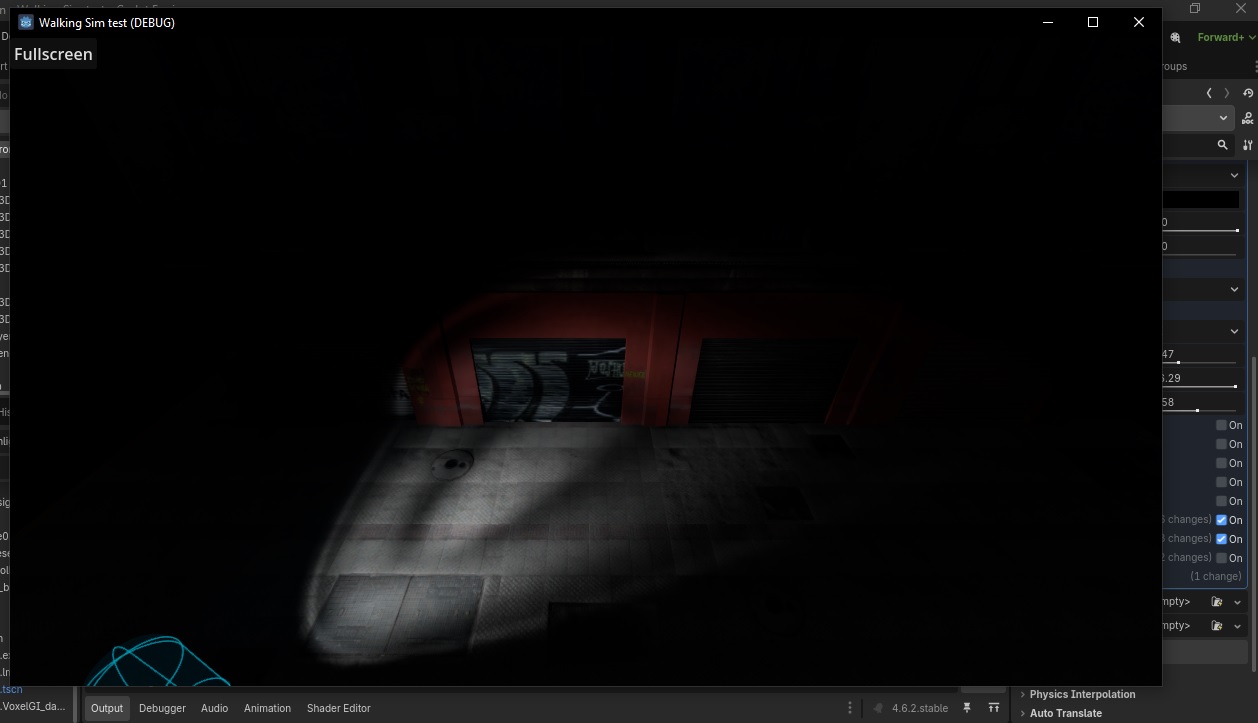
Task: Open the Forward+ renderer dropdown
Action: 1226,37
